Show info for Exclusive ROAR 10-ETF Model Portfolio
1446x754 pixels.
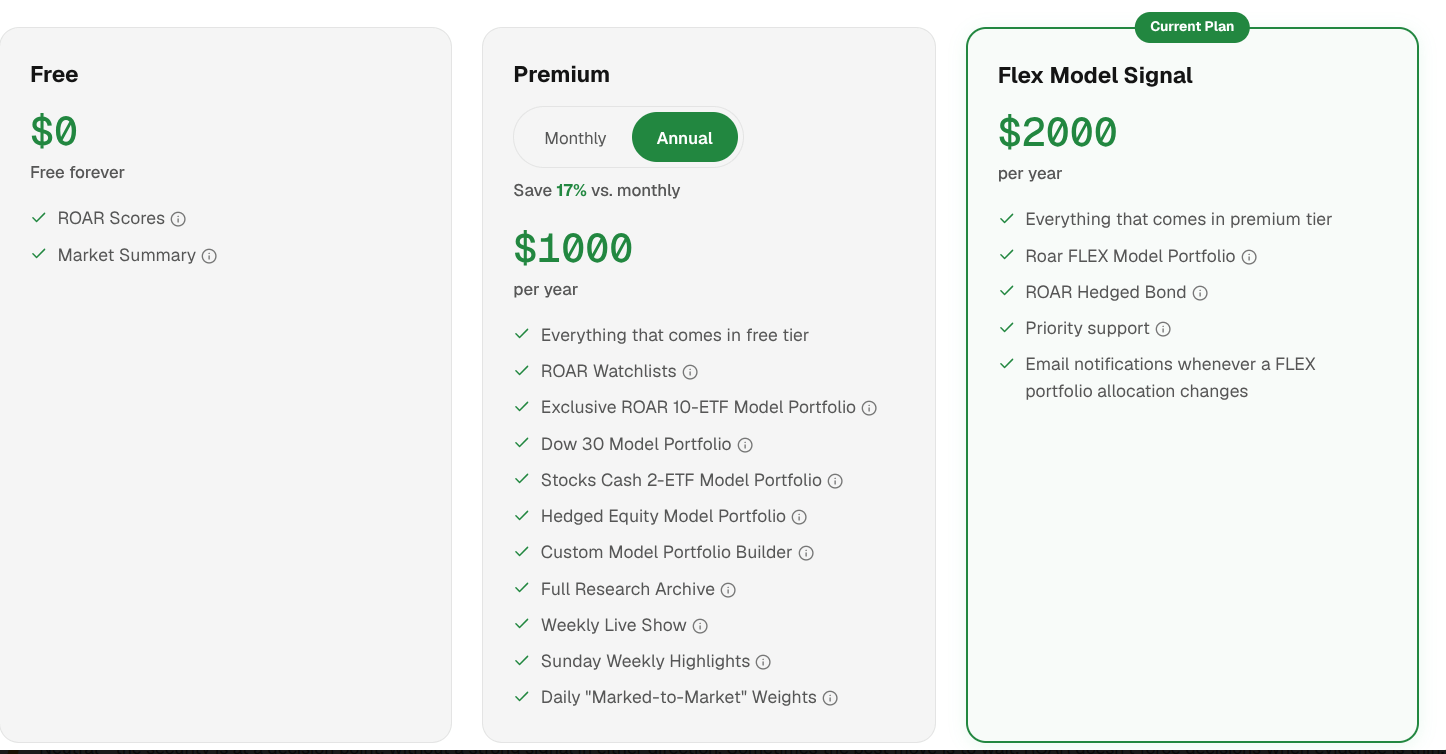pyautogui.click(x=869, y=408)
